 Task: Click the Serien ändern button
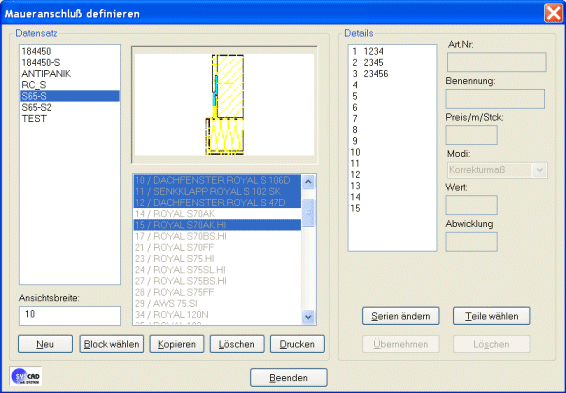[x=401, y=316]
